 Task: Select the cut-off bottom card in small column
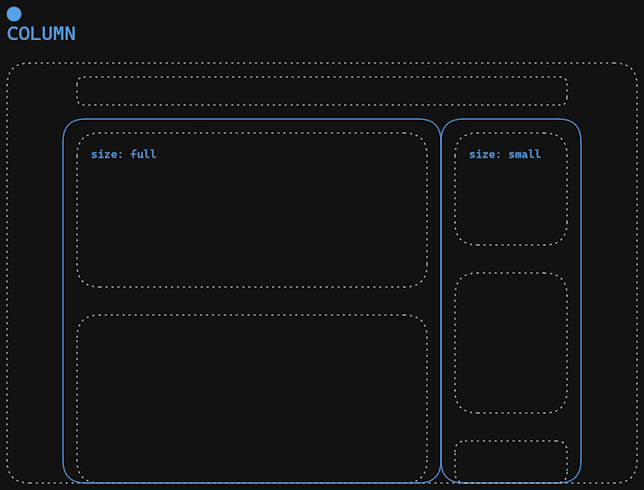(511, 462)
